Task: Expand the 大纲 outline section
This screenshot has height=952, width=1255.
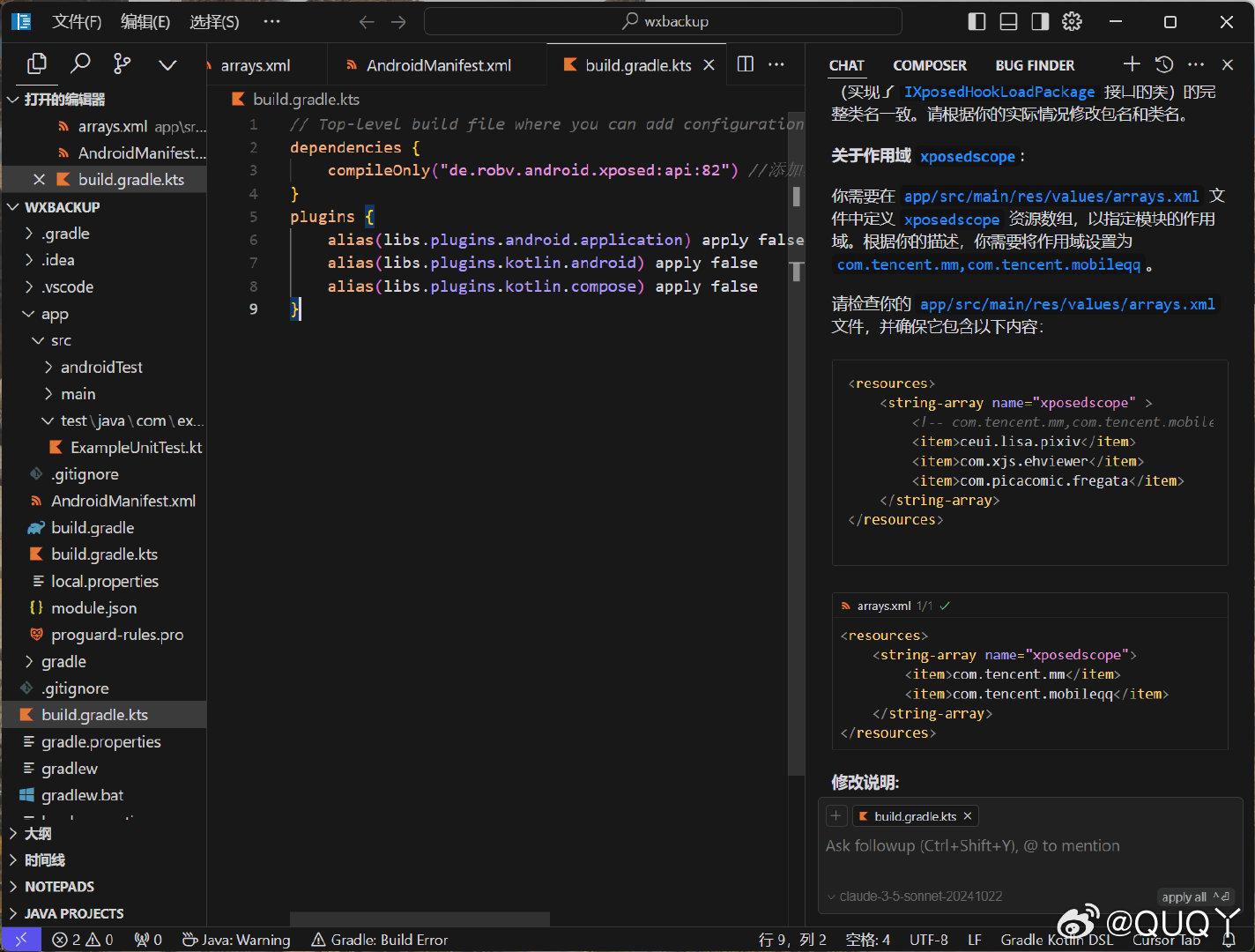Action: point(104,834)
